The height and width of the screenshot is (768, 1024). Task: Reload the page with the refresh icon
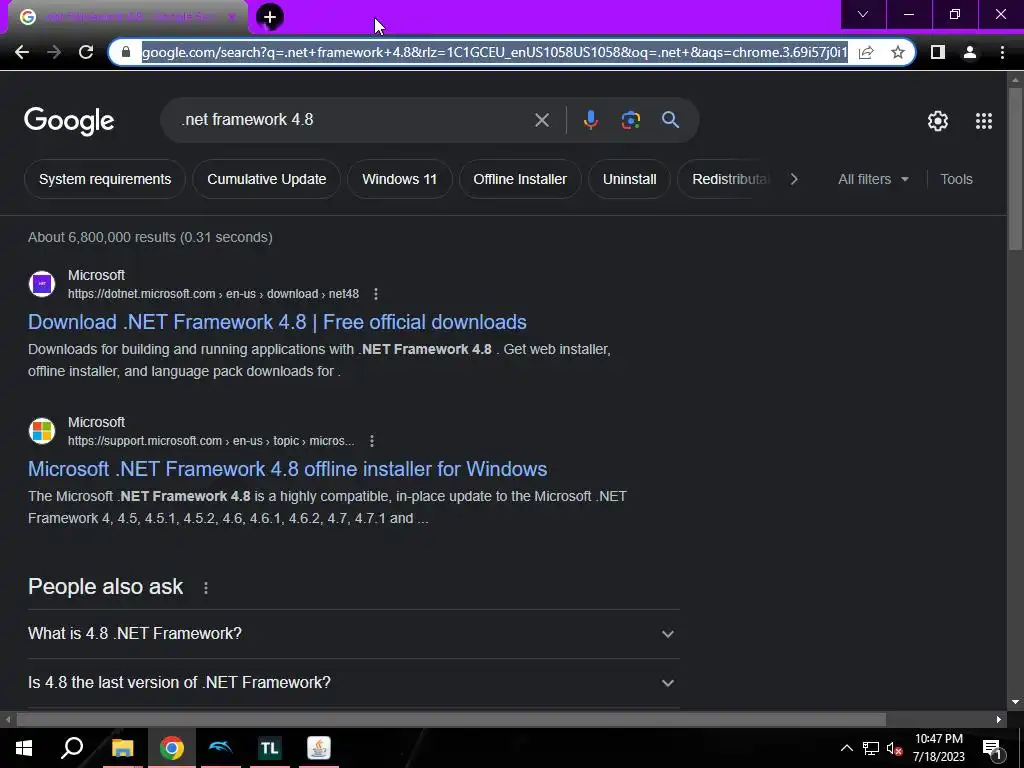point(86,52)
